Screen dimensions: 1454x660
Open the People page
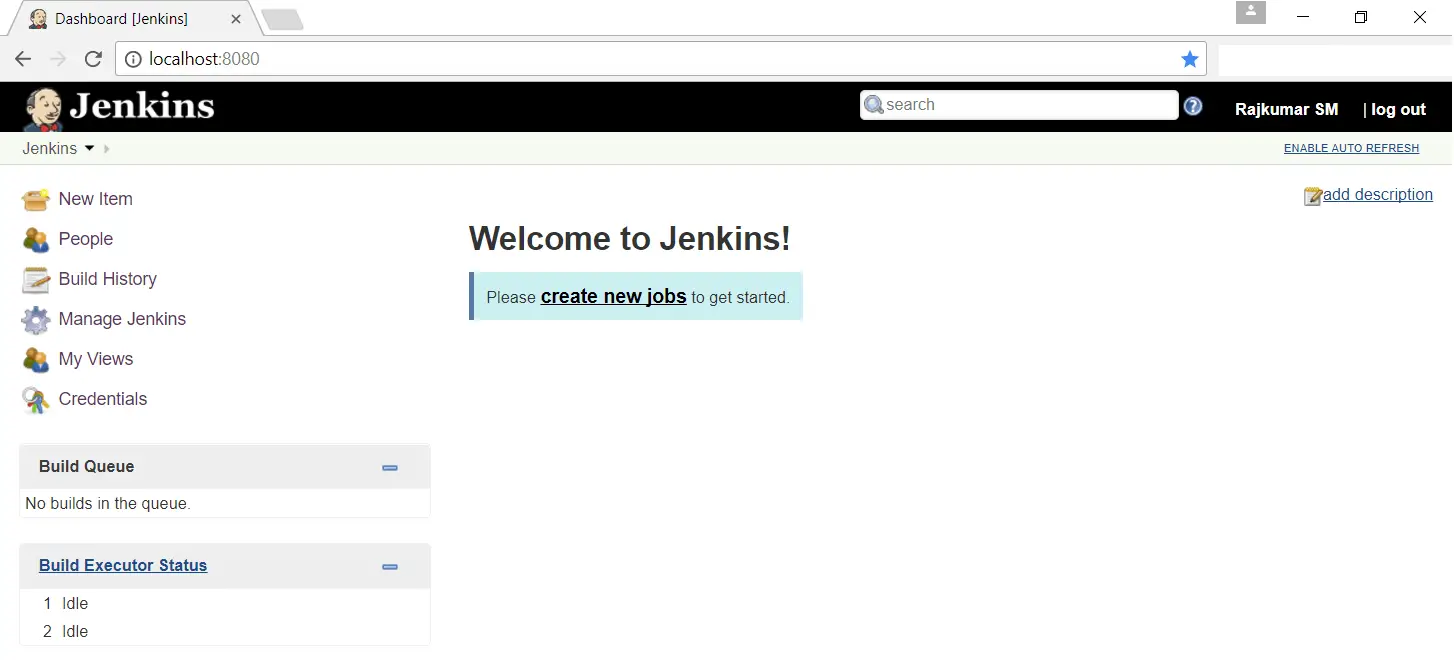click(x=86, y=239)
